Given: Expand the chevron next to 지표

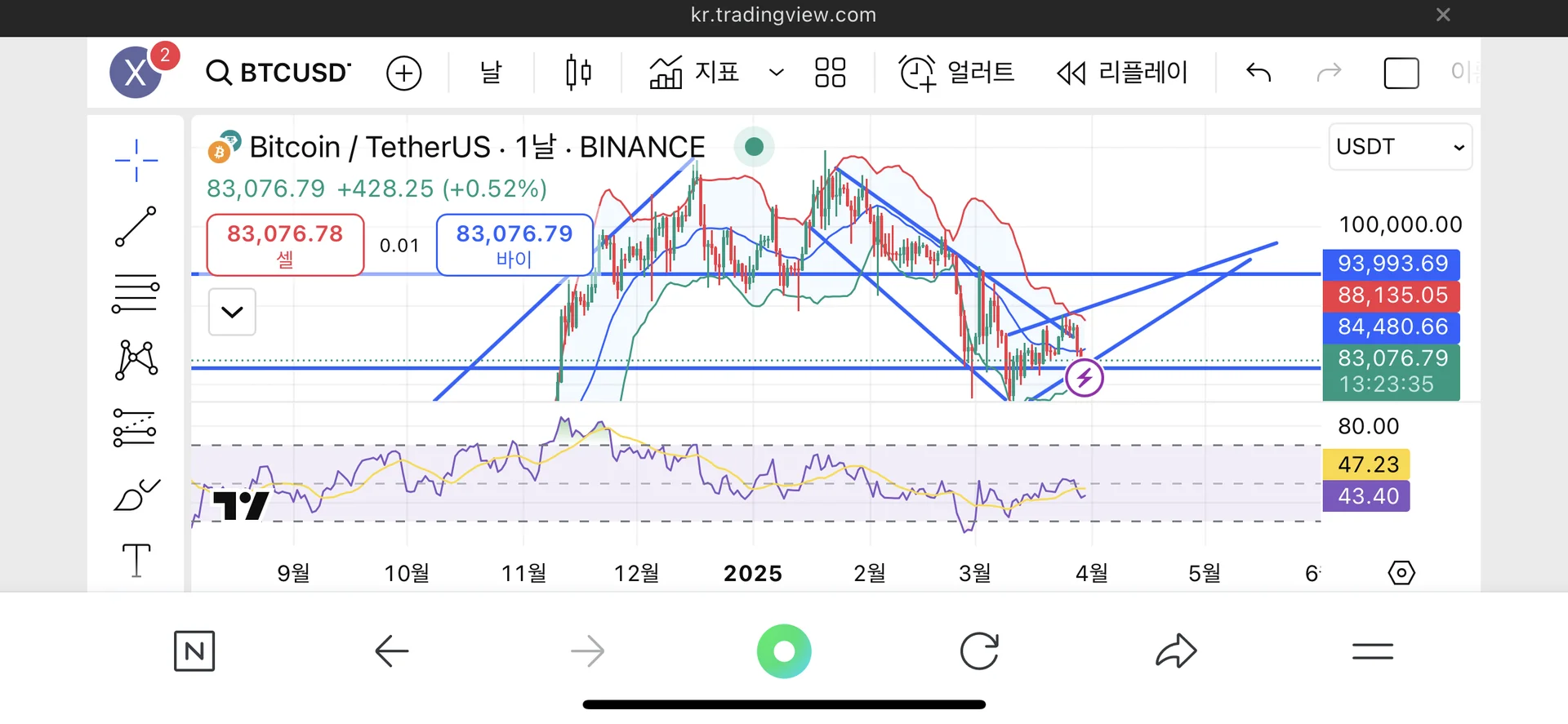Looking at the screenshot, I should click(777, 73).
